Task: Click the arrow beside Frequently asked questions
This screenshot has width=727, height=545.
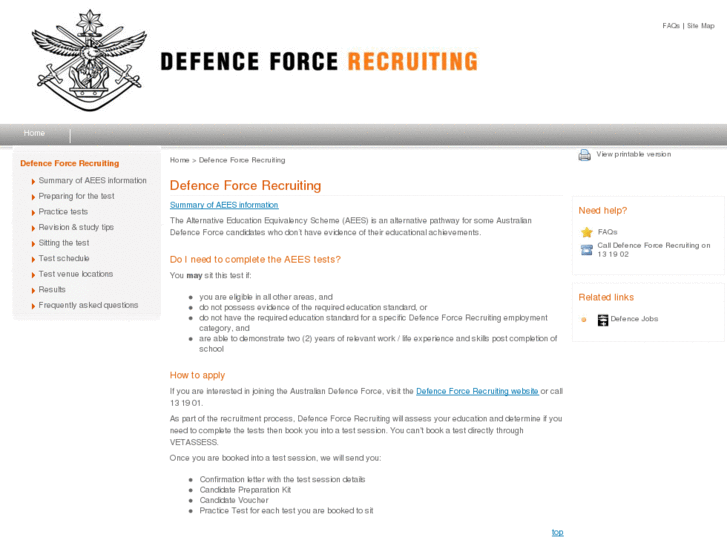Action: [x=33, y=306]
